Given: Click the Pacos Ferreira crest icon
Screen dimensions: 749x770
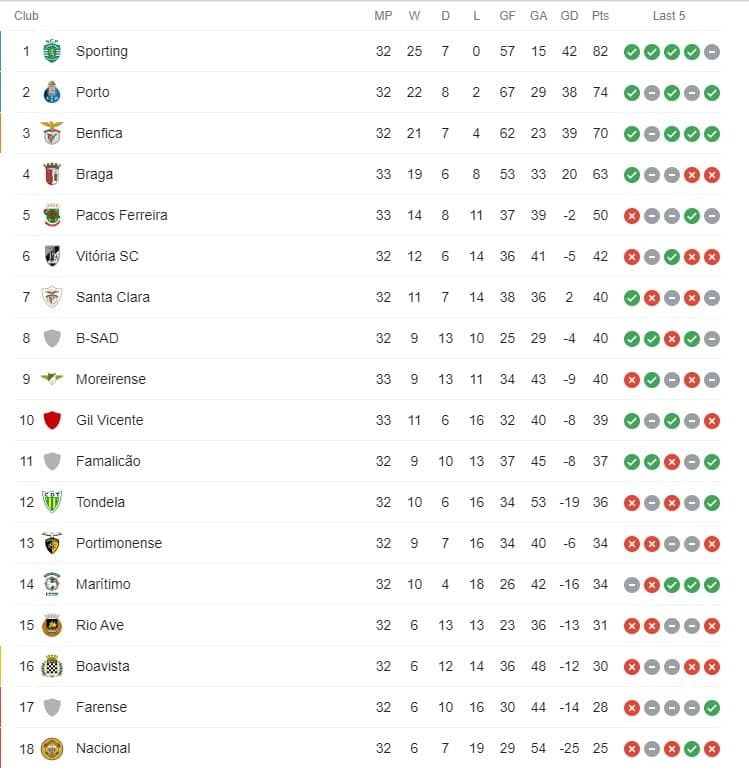Looking at the screenshot, I should point(52,215).
